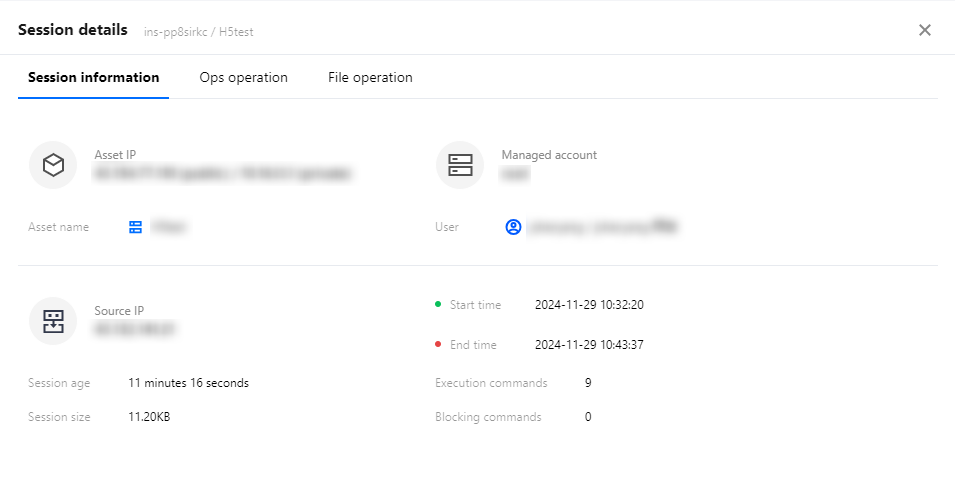
Task: Click the start time value 10:32:20
Action: tap(589, 305)
